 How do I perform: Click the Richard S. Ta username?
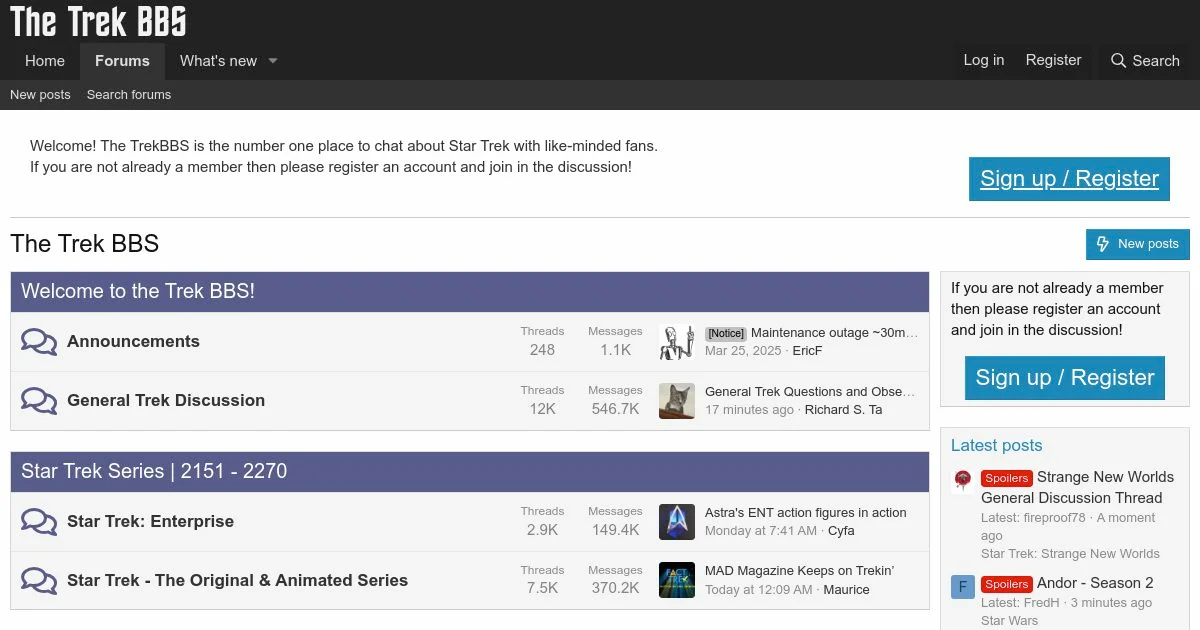[844, 410]
